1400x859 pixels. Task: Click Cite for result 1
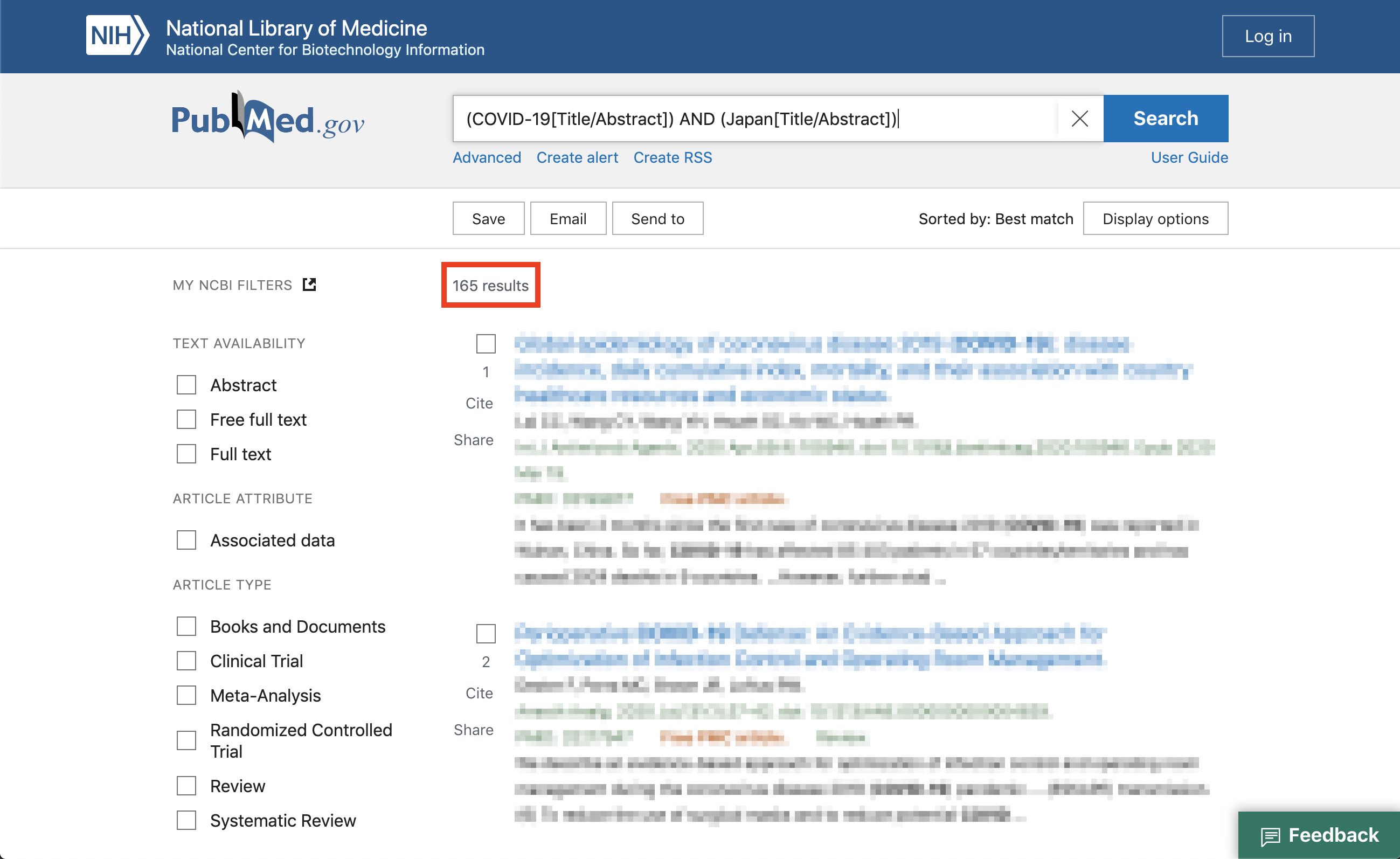(479, 404)
